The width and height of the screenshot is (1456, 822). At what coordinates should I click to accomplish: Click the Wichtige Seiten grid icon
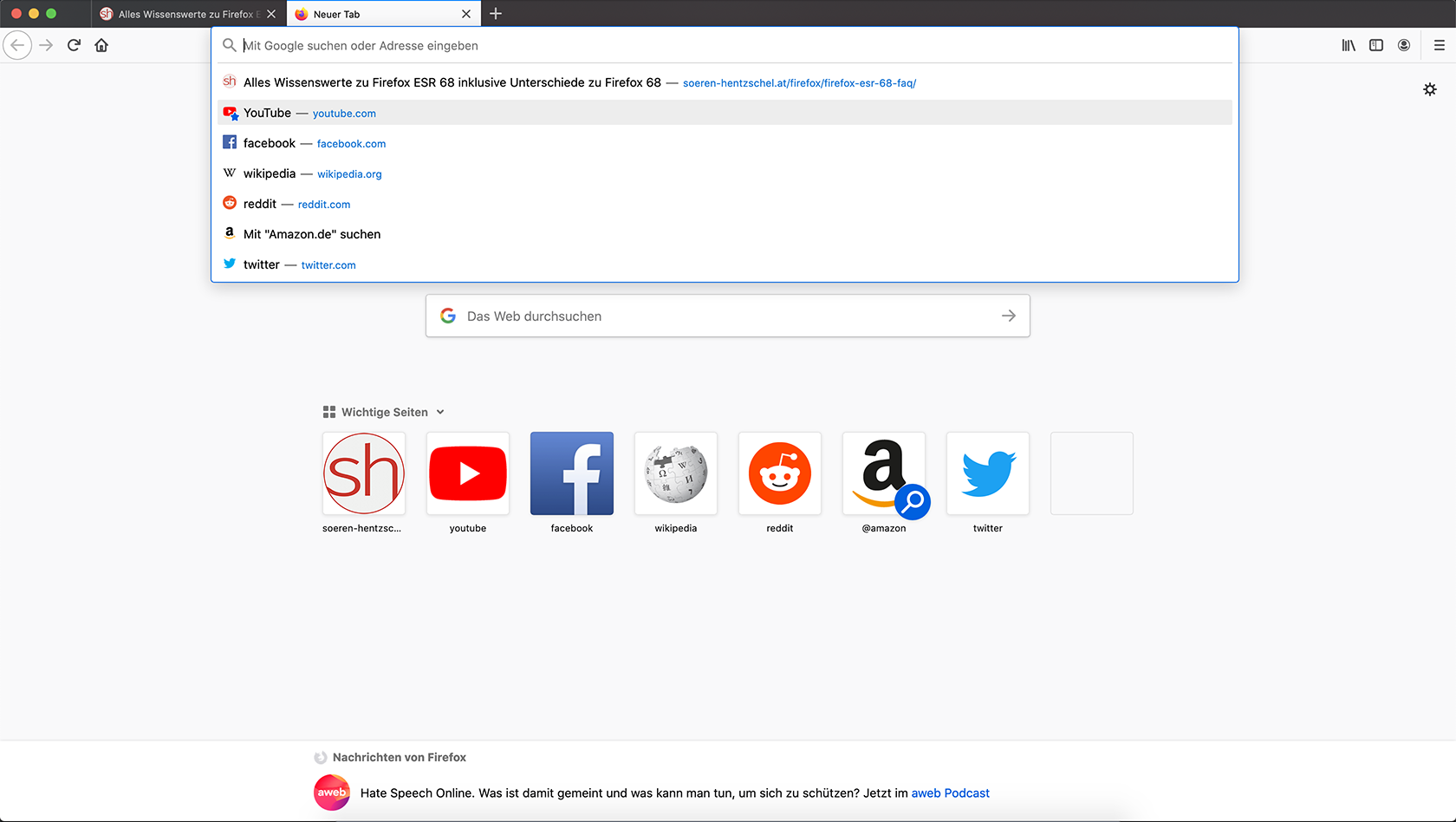pyautogui.click(x=329, y=413)
